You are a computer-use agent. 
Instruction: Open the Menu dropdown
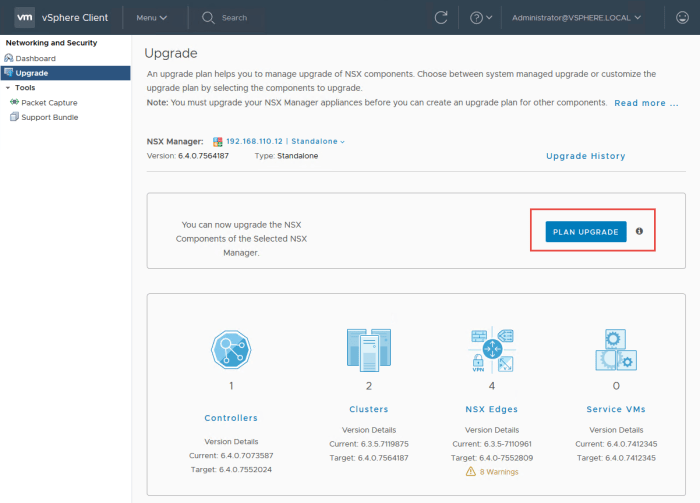pyautogui.click(x=152, y=17)
